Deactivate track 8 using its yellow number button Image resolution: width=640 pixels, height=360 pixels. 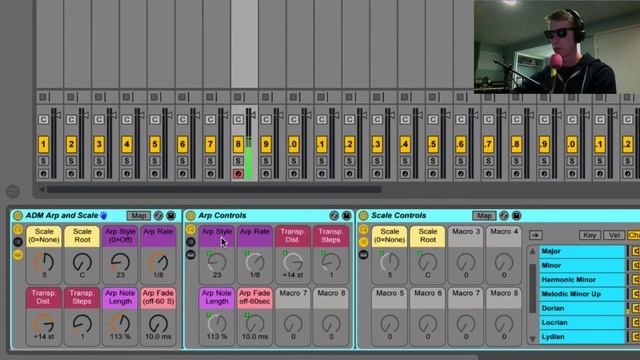click(238, 144)
